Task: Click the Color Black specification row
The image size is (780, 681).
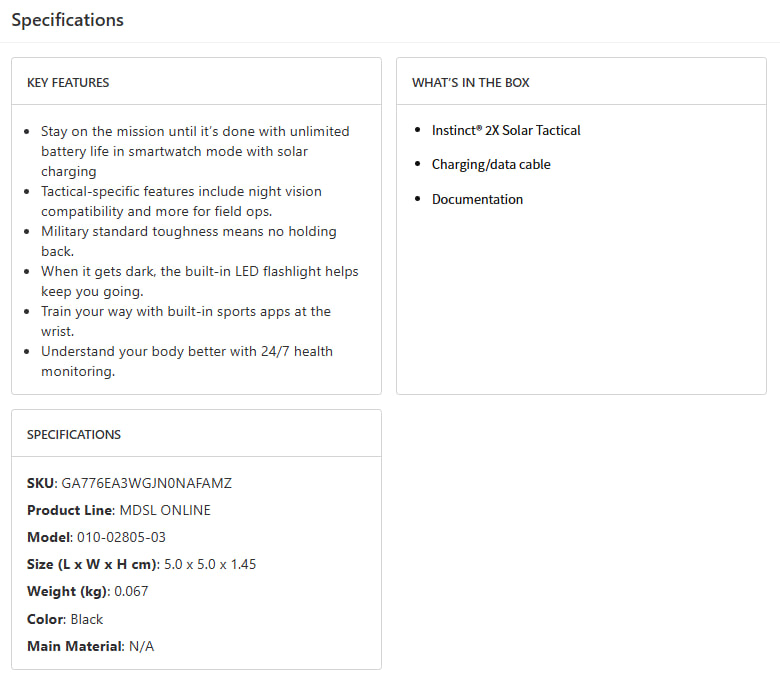Action: [x=65, y=619]
